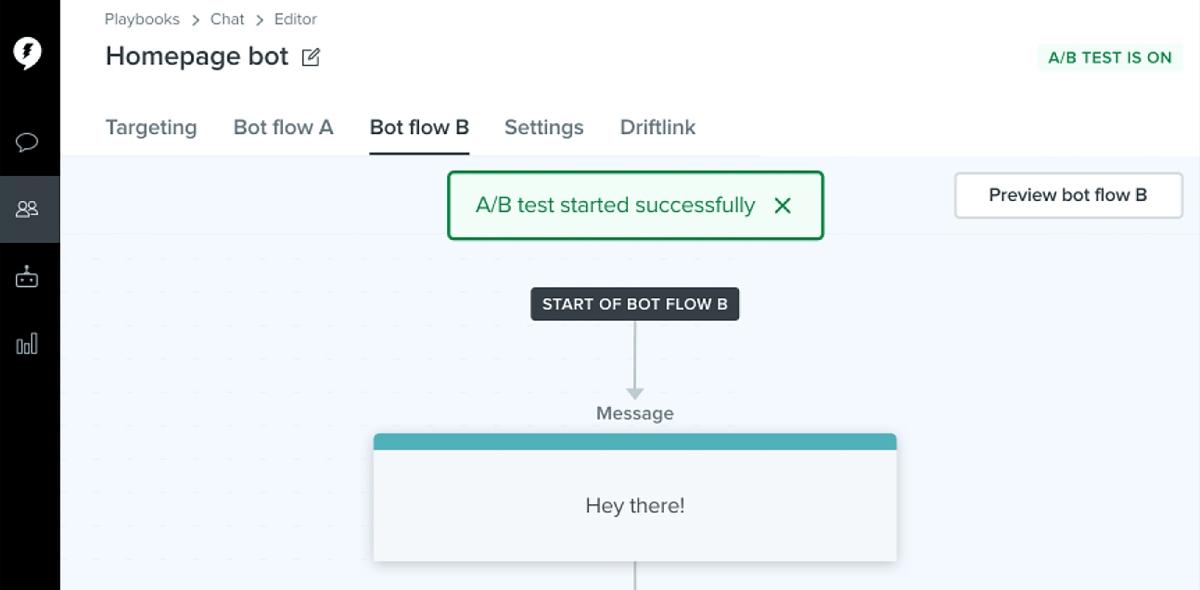Click the A/B TEST IS ON badge
Screen dimensions: 1200x590
1110,58
